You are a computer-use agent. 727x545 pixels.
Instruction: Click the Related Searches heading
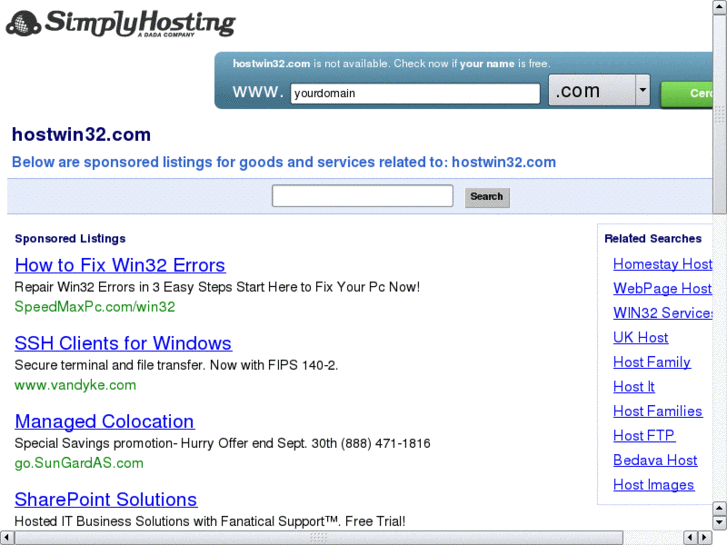click(x=653, y=238)
